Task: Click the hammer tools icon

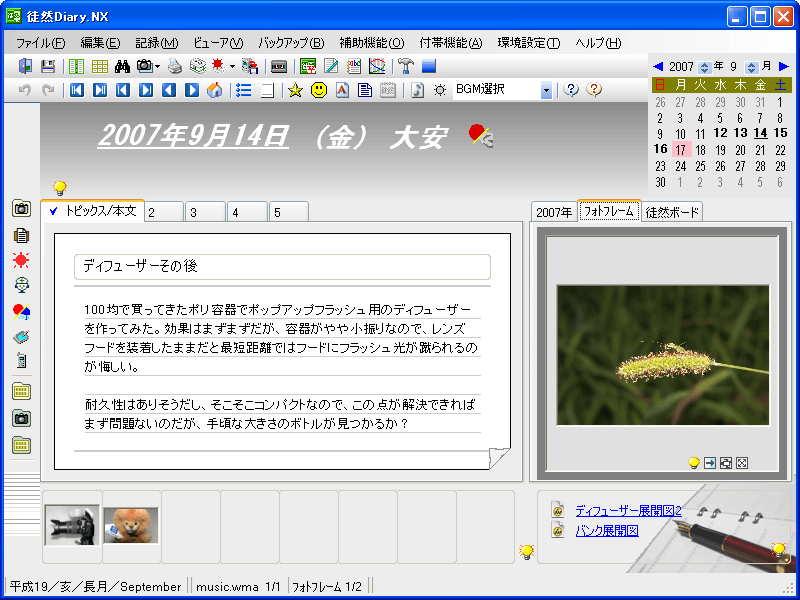Action: (x=405, y=67)
